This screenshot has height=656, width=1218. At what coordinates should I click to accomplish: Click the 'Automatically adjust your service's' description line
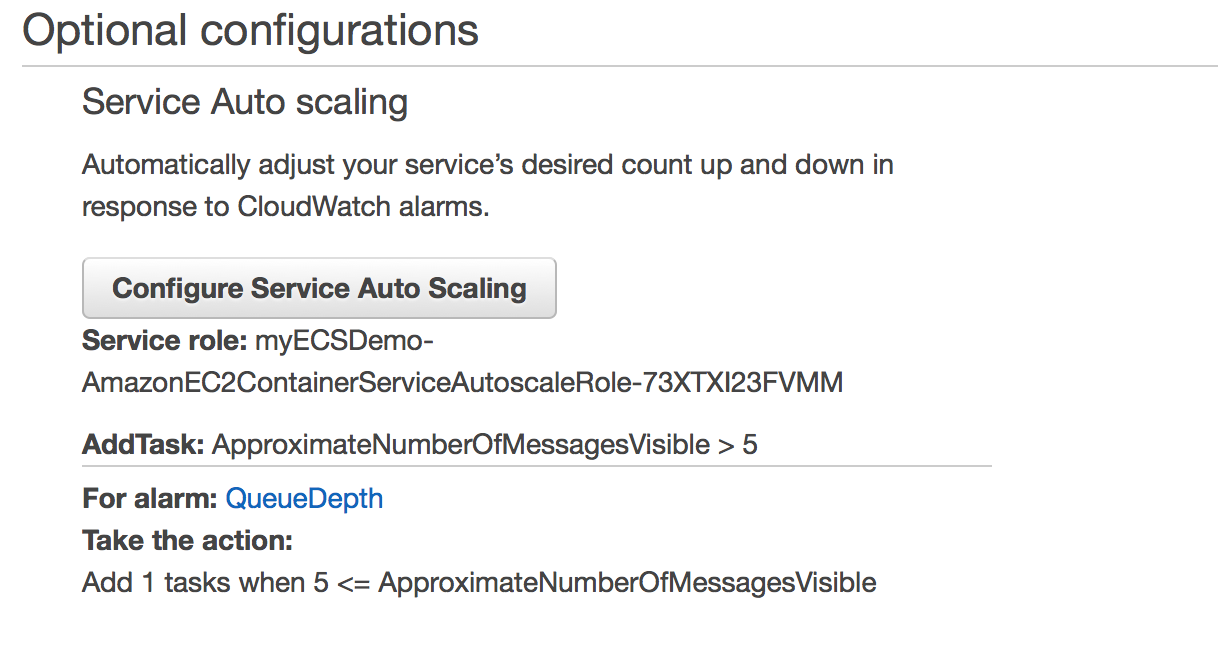point(488,165)
